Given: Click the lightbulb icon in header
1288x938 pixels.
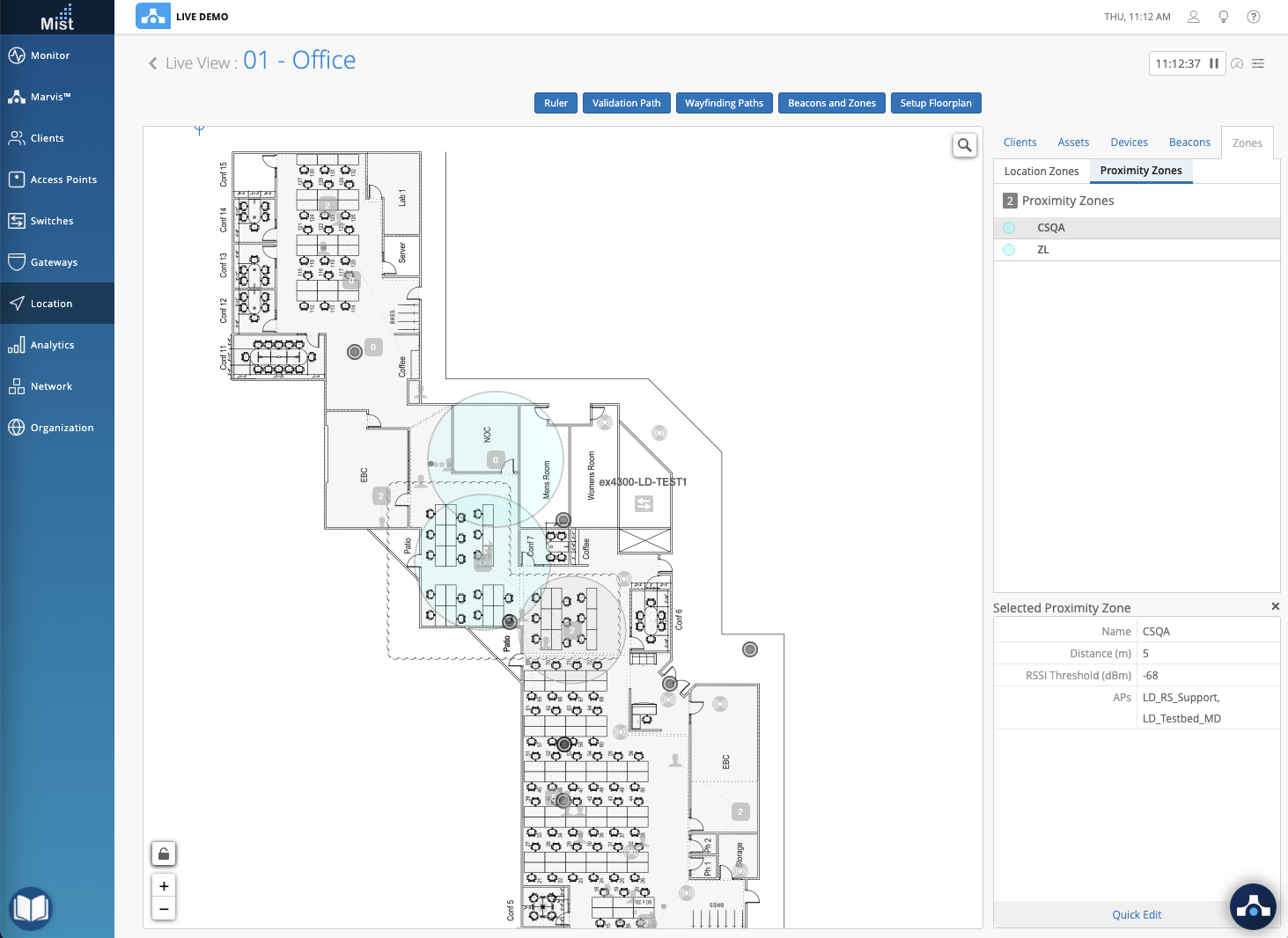Looking at the screenshot, I should 1224,17.
